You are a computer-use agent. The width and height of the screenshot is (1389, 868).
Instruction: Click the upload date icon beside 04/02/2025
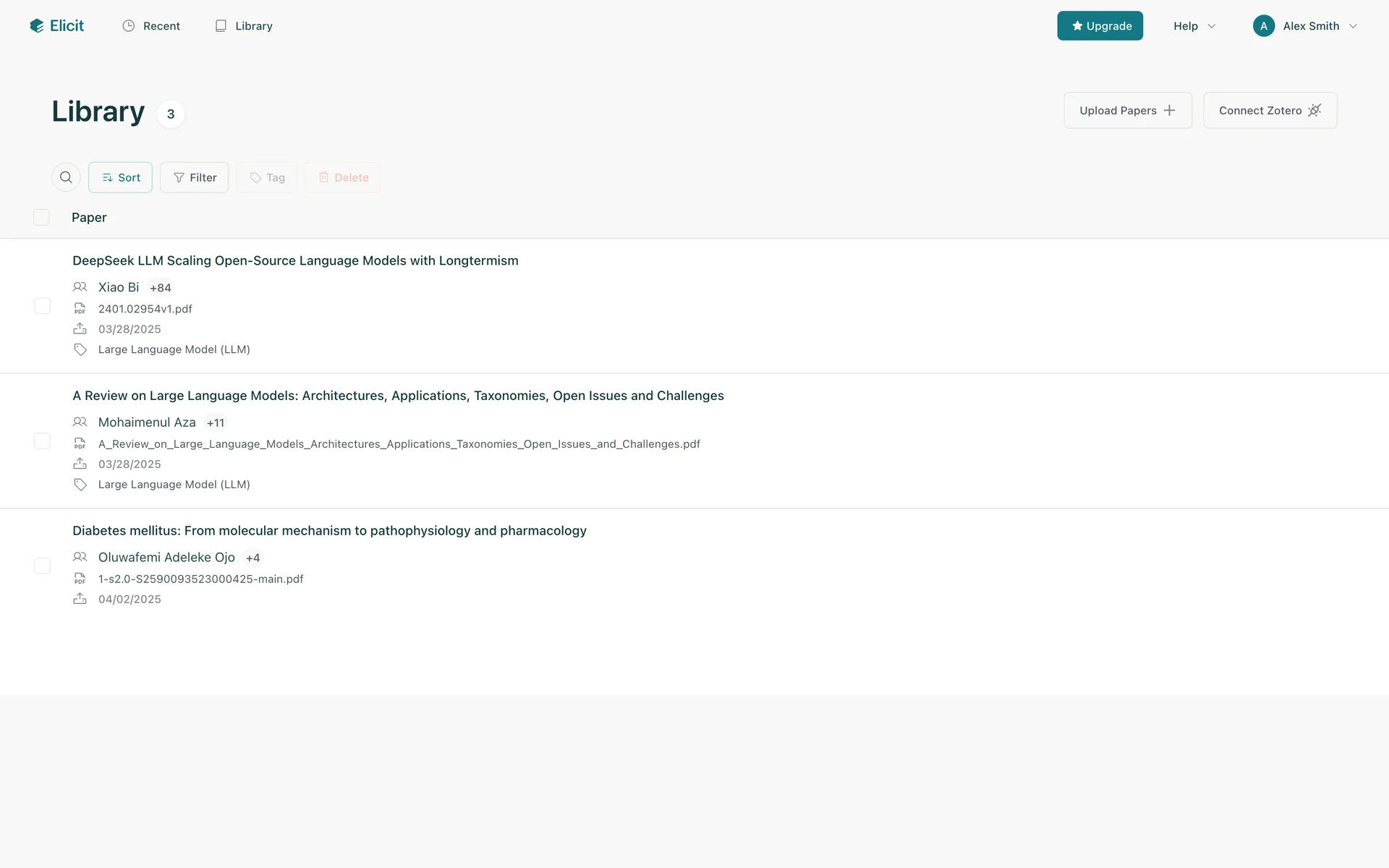coord(80,599)
